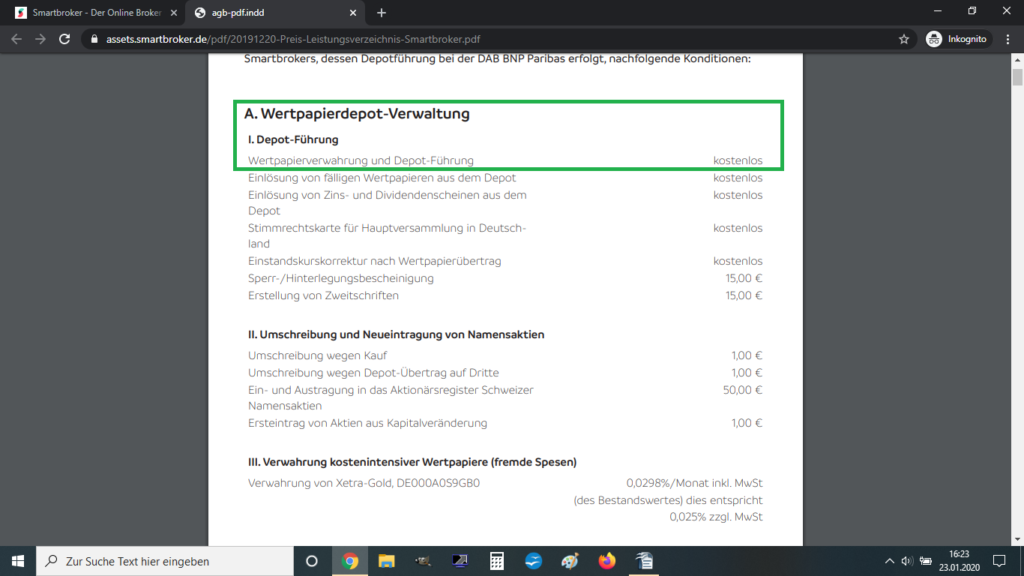Click the battery icon in tray
The image size is (1024, 576).
tap(925, 561)
